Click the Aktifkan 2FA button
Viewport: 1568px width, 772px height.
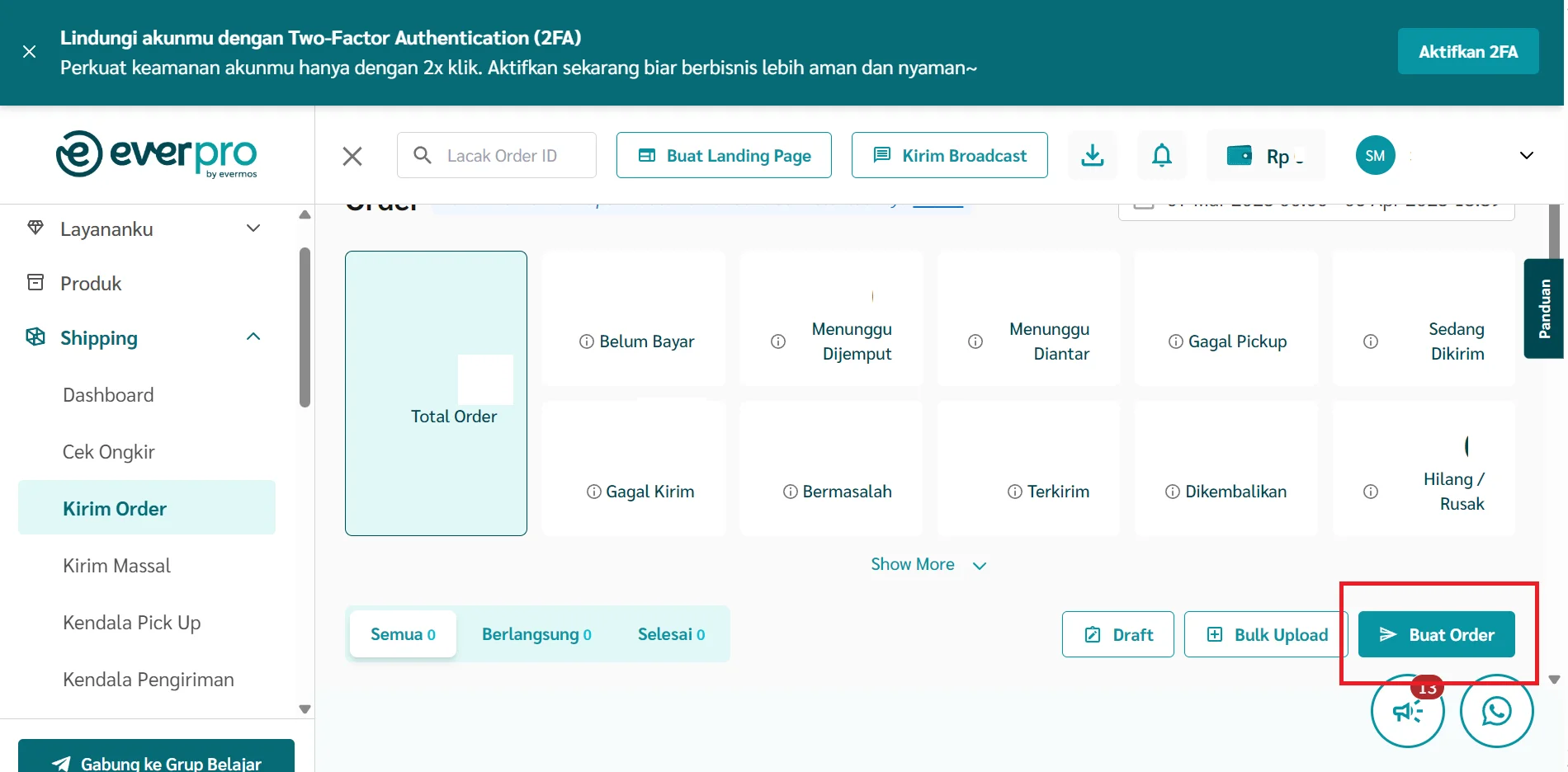1467,50
